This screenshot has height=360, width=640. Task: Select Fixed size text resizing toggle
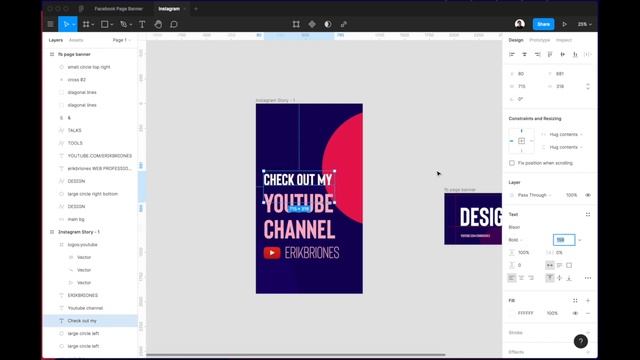tap(569, 265)
